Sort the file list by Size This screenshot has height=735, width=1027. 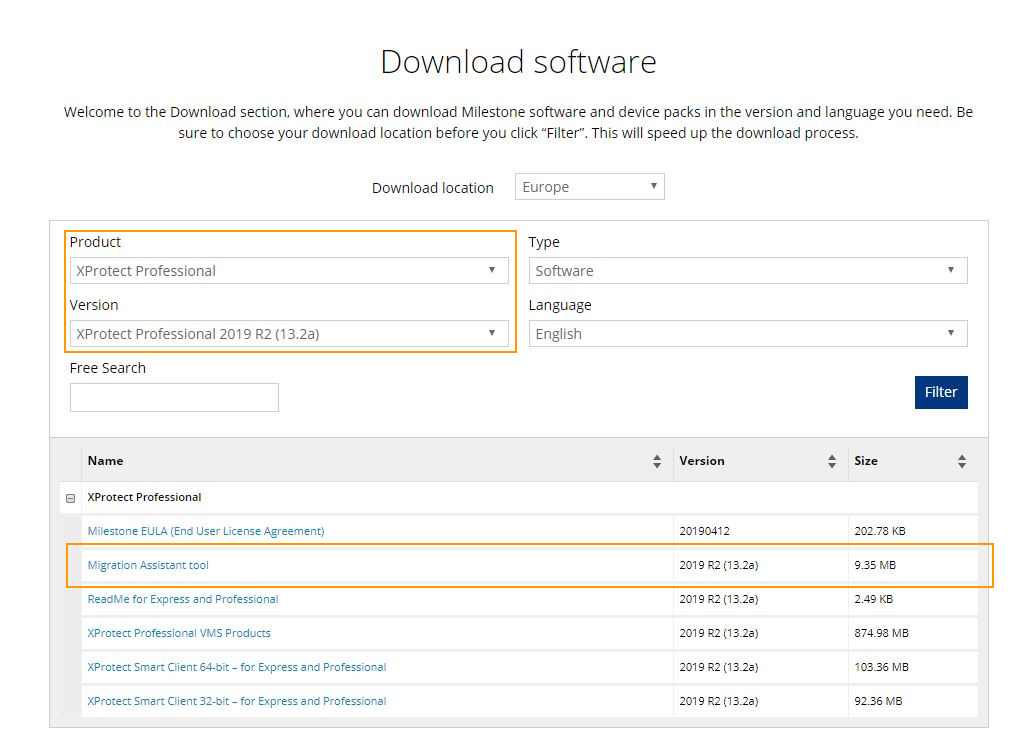(x=962, y=461)
